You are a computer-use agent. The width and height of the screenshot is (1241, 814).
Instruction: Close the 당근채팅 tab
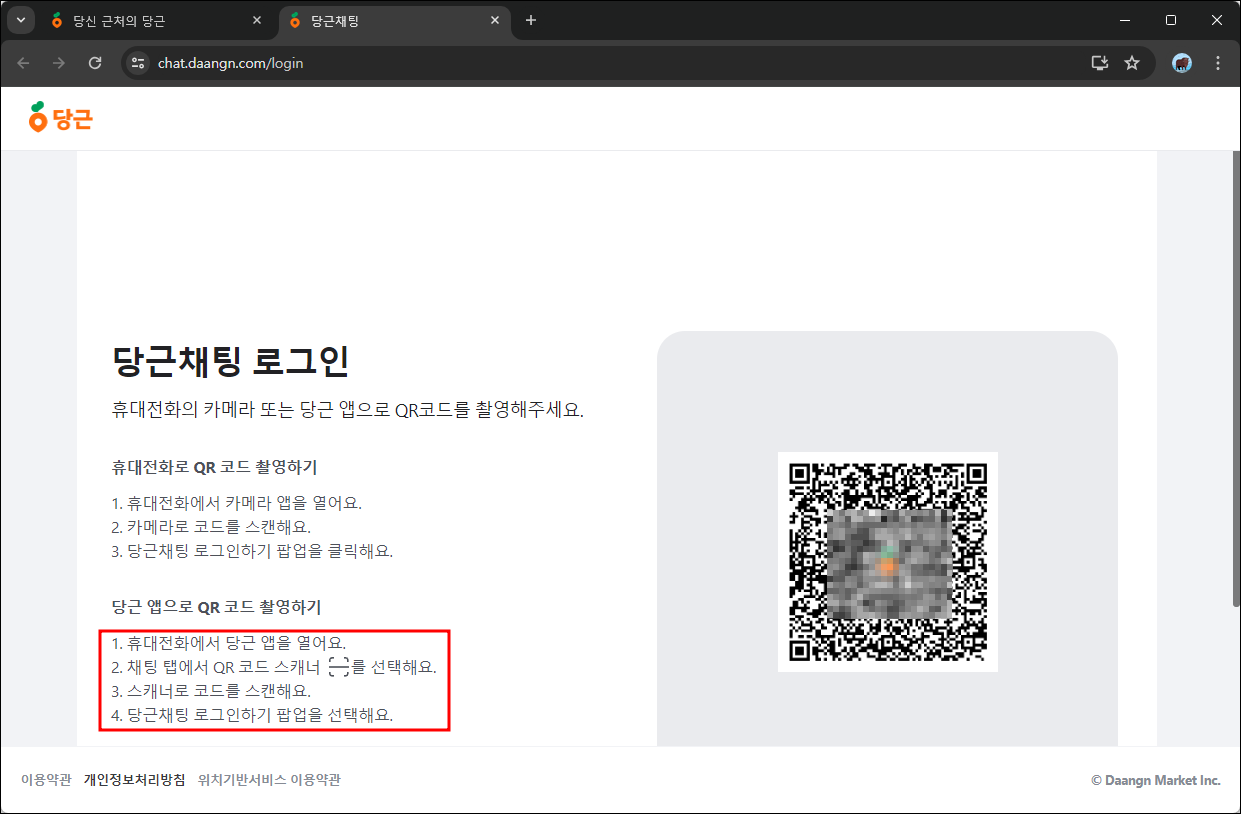[x=494, y=20]
